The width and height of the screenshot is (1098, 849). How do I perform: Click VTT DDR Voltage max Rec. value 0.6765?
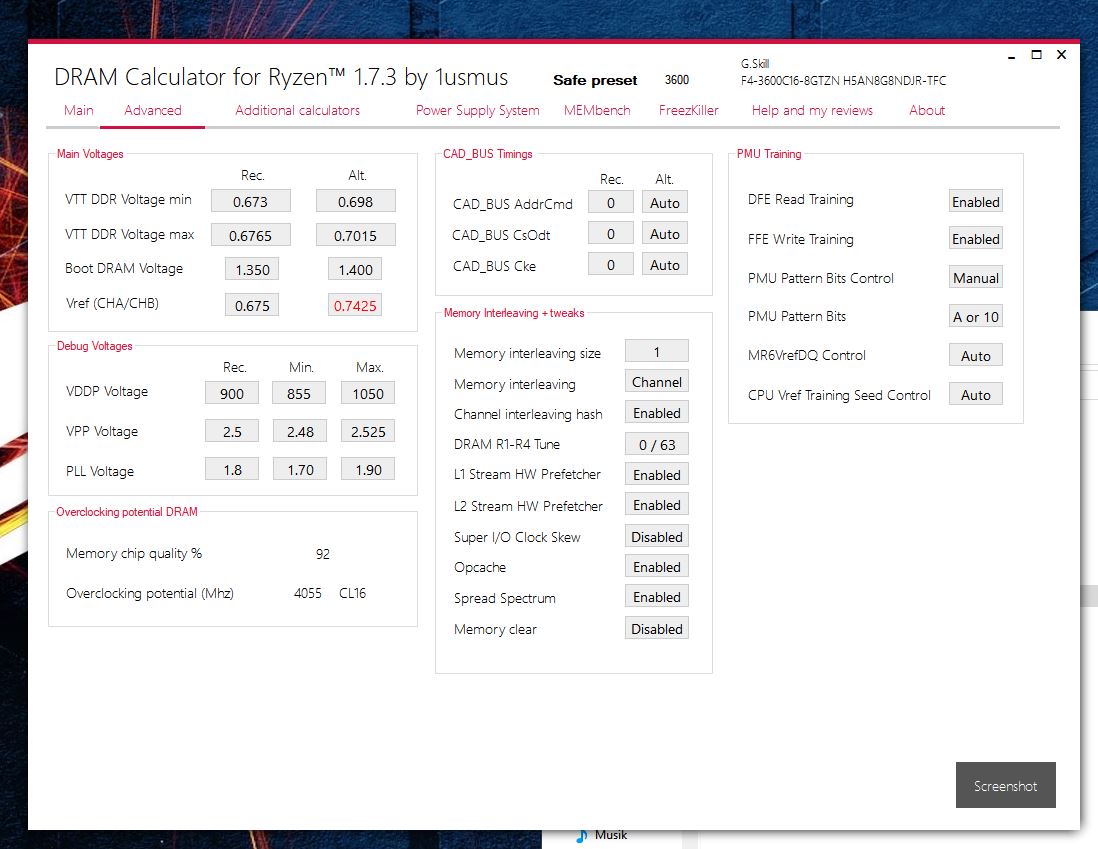[x=251, y=235]
